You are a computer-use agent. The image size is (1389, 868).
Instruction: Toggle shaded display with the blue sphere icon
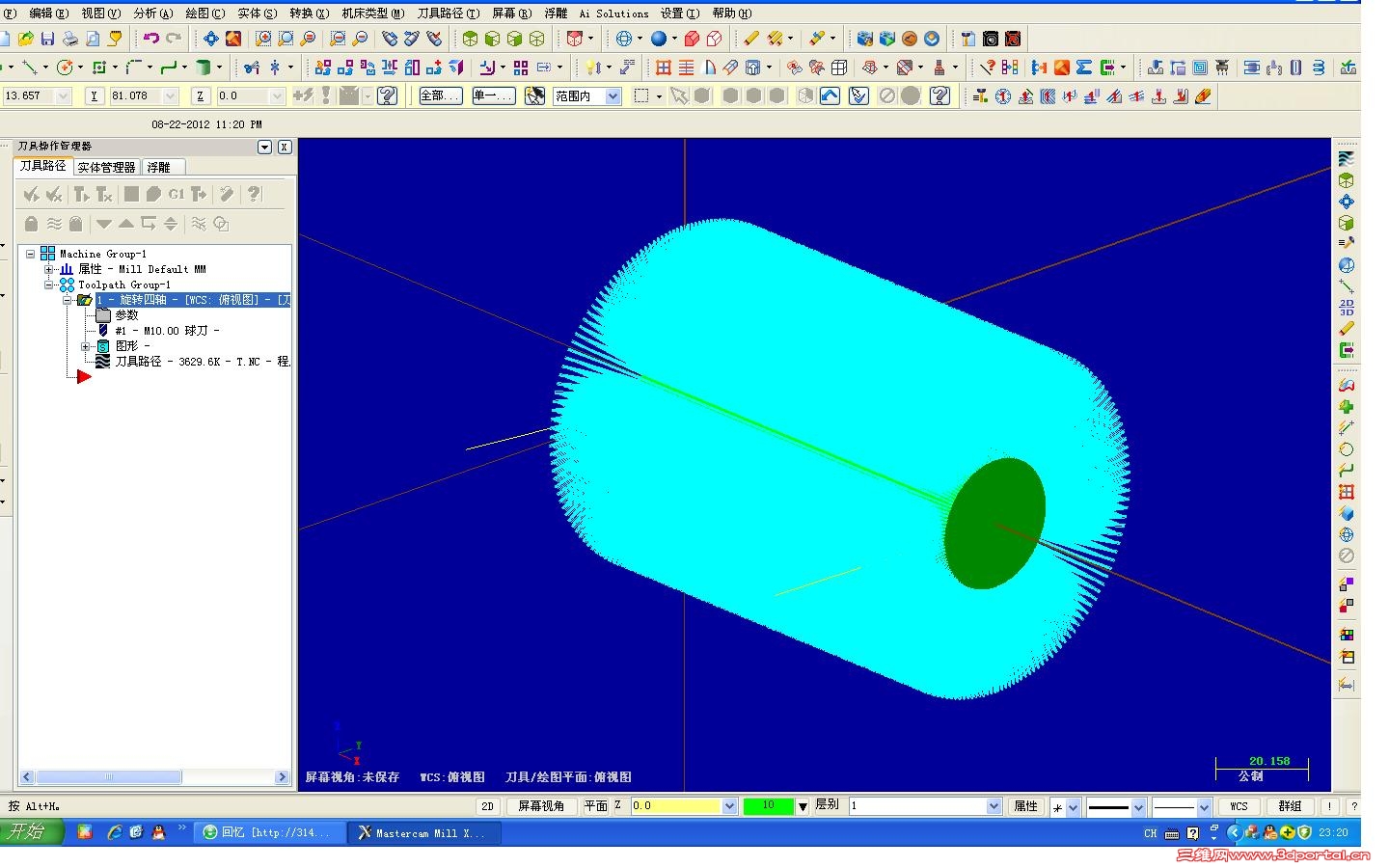[659, 39]
